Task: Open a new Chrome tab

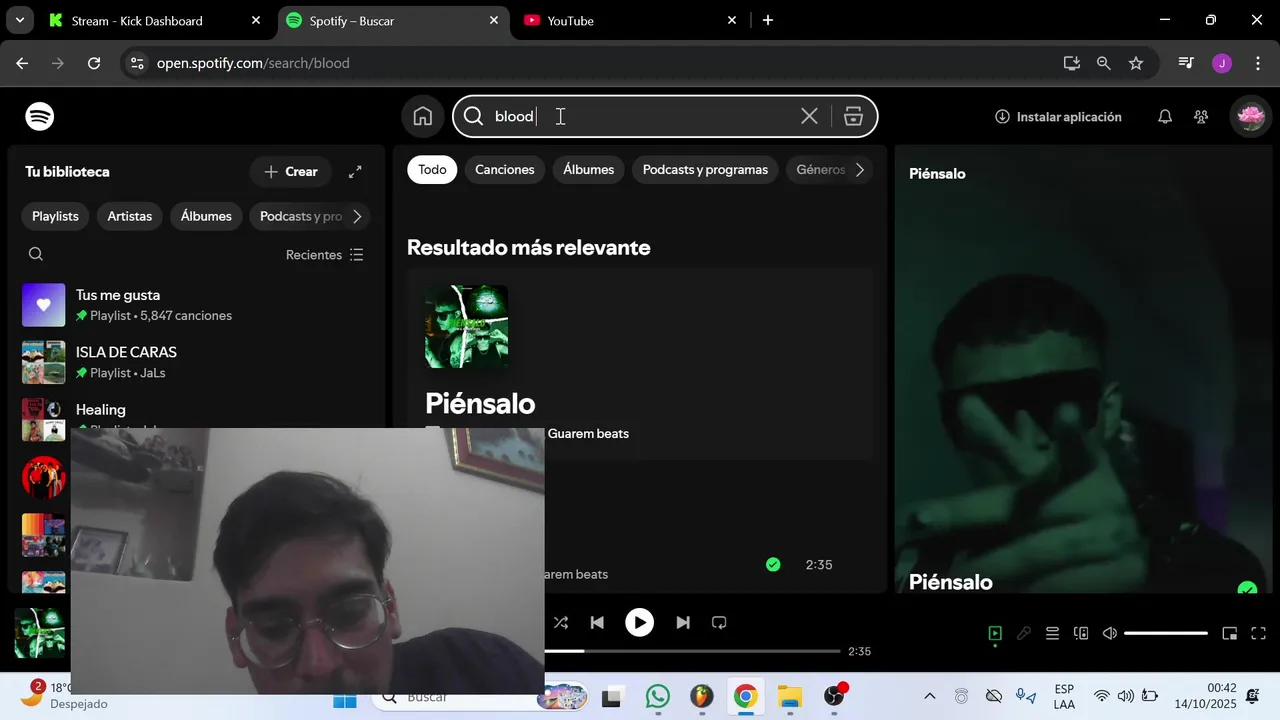Action: click(x=768, y=20)
